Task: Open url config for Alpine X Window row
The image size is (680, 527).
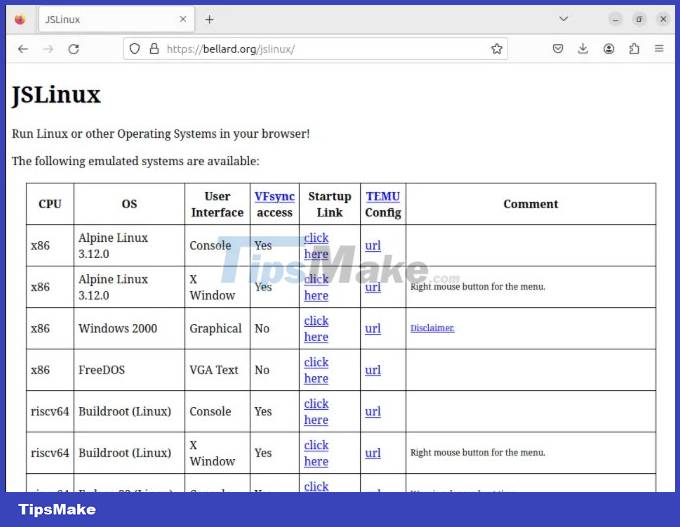Action: [x=373, y=287]
